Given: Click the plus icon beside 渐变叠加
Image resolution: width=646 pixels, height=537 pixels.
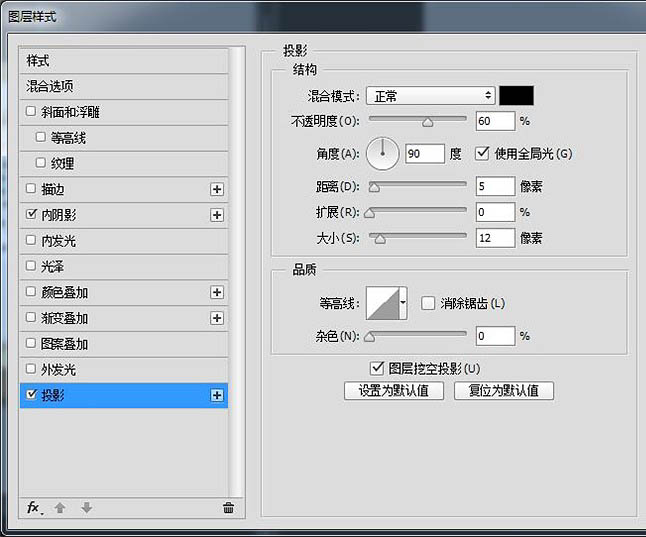Looking at the screenshot, I should (216, 318).
